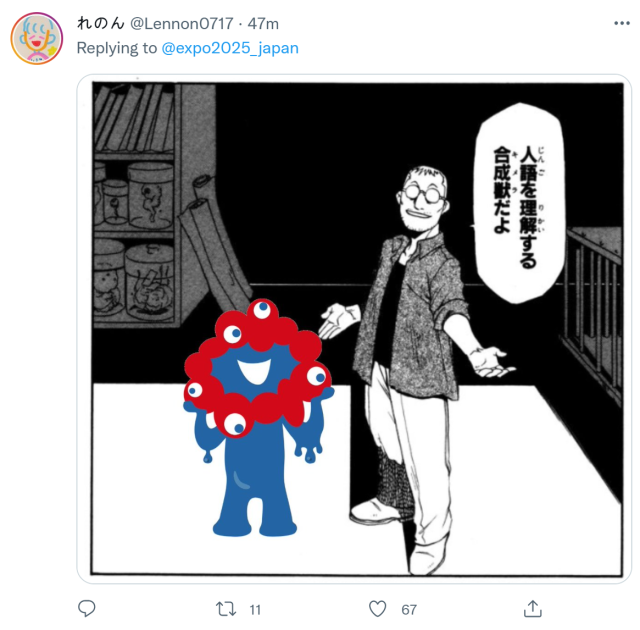
Task: View the retweet count of 11
Action: 255,610
